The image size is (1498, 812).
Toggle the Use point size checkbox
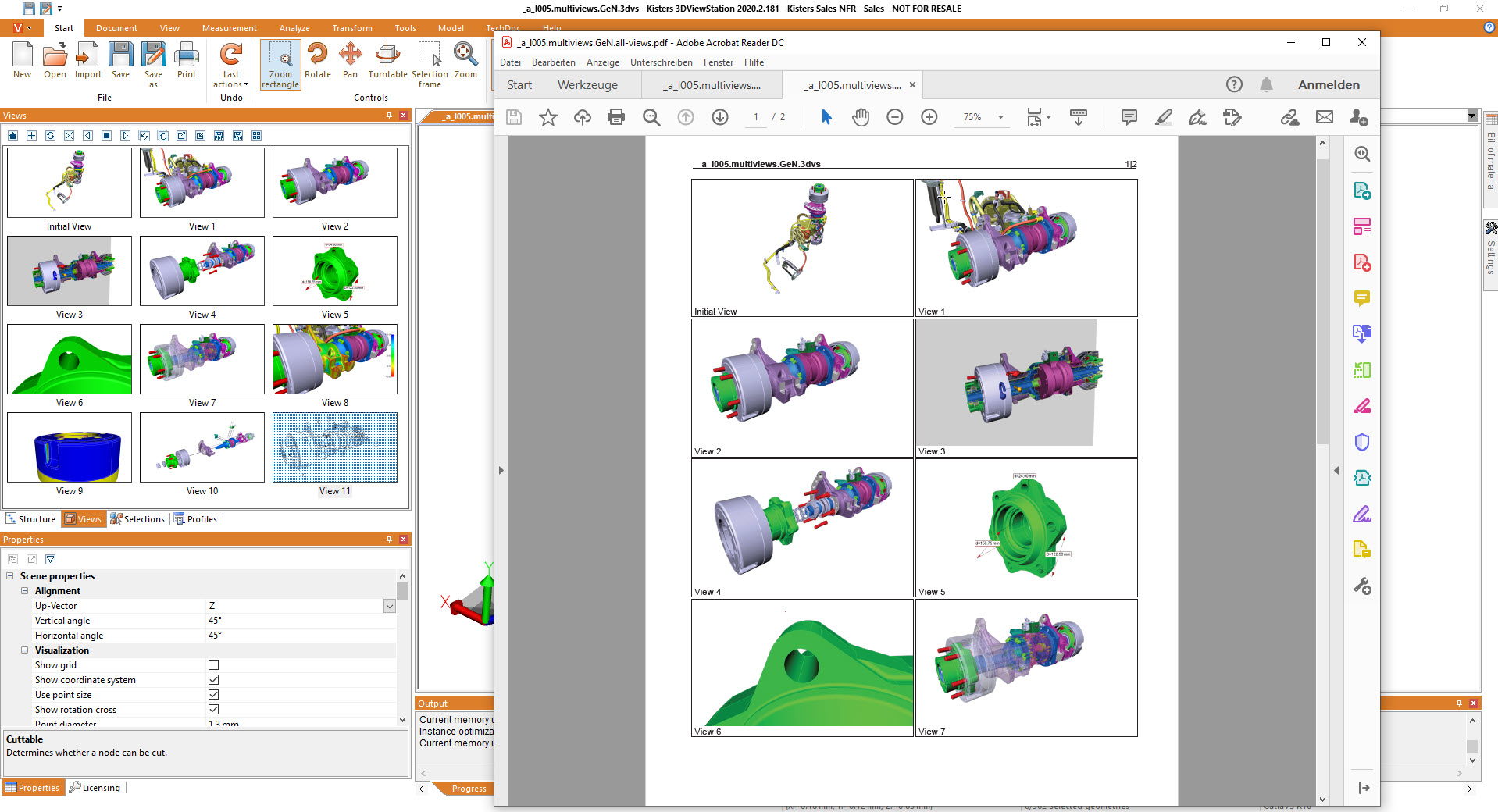coord(213,695)
